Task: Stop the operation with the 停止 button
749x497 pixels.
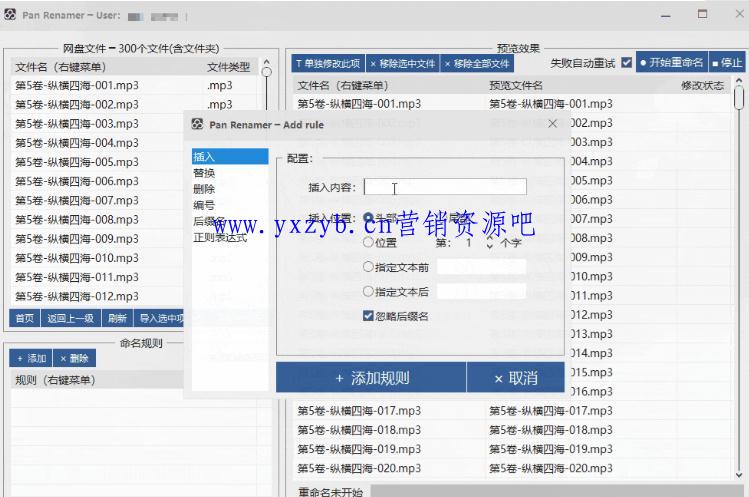Action: [x=727, y=63]
